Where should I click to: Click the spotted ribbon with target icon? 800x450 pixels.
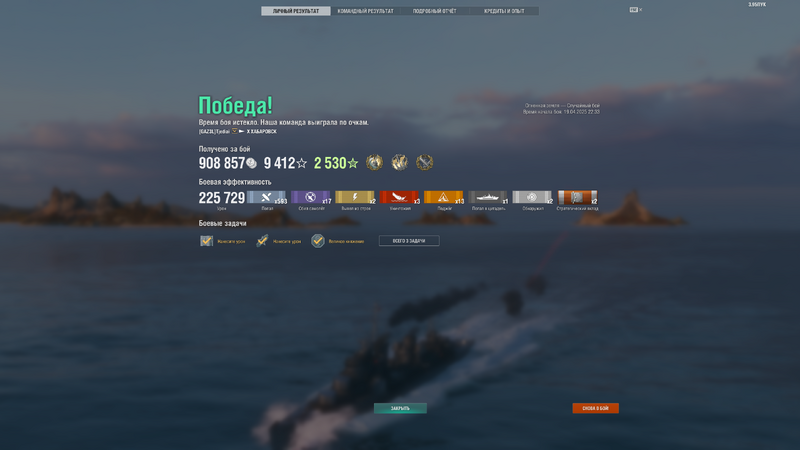pyautogui.click(x=533, y=197)
